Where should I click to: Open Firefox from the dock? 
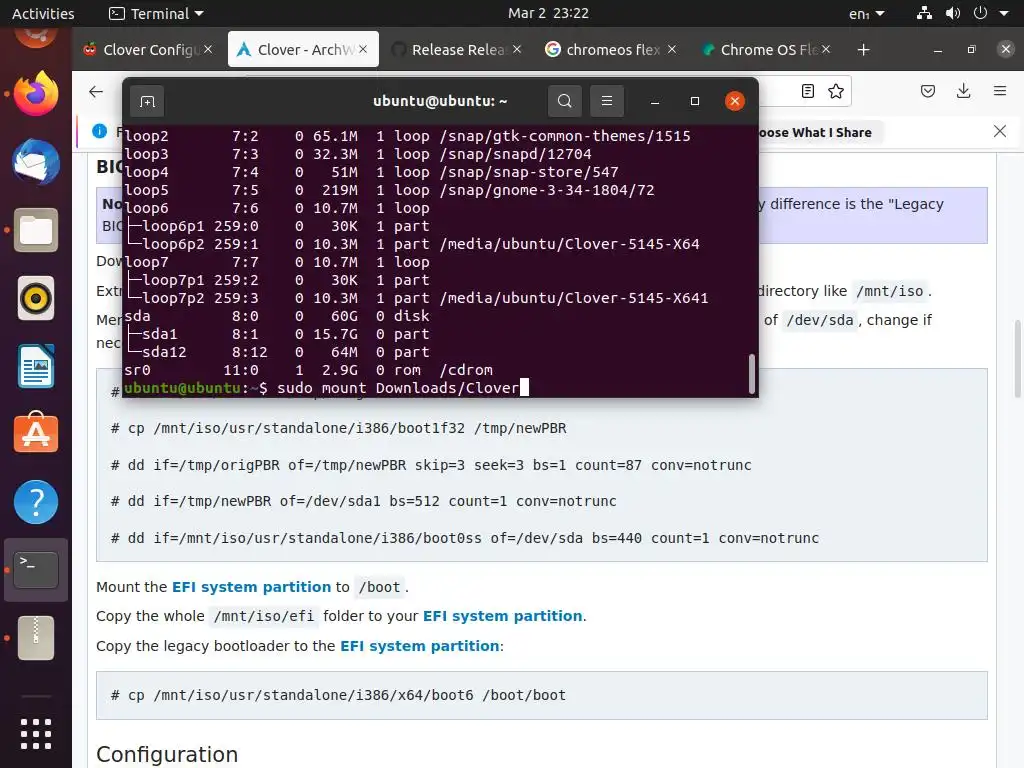click(x=36, y=94)
